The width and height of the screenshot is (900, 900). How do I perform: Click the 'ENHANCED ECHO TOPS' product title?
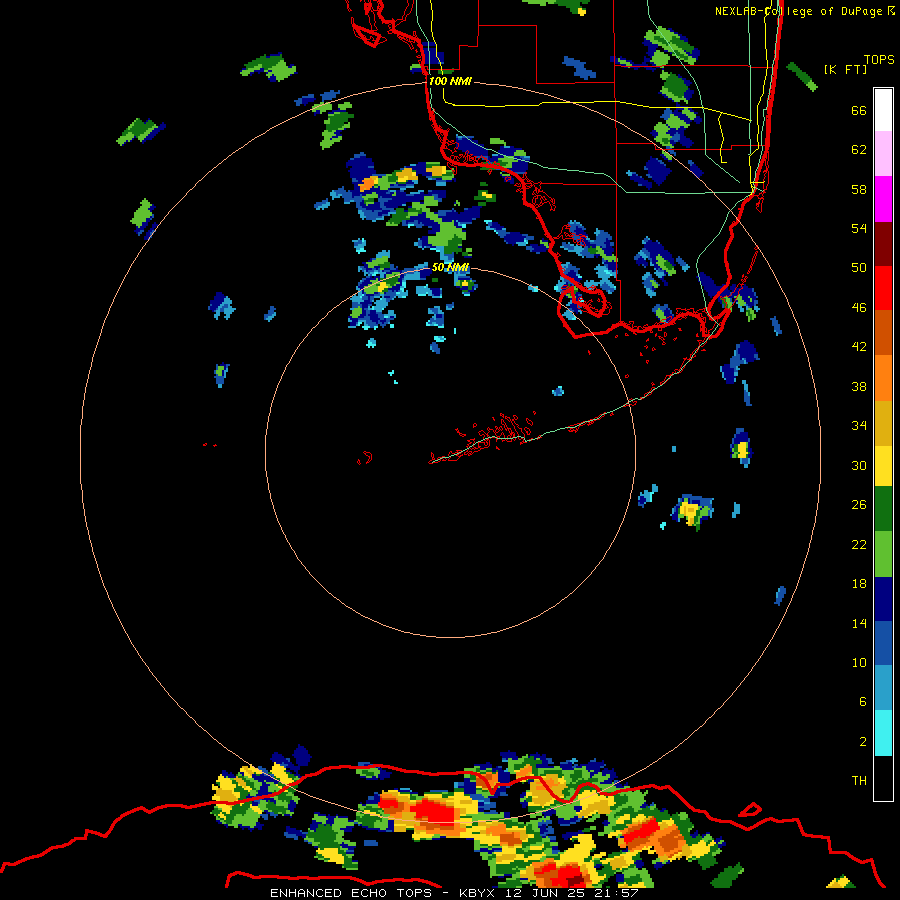(351, 893)
